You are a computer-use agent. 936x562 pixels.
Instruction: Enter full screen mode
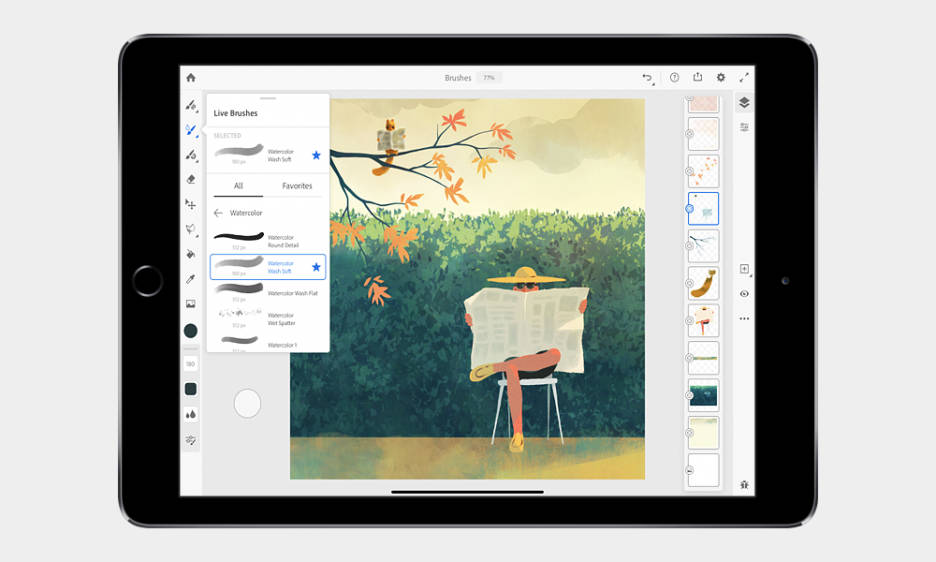[x=744, y=78]
